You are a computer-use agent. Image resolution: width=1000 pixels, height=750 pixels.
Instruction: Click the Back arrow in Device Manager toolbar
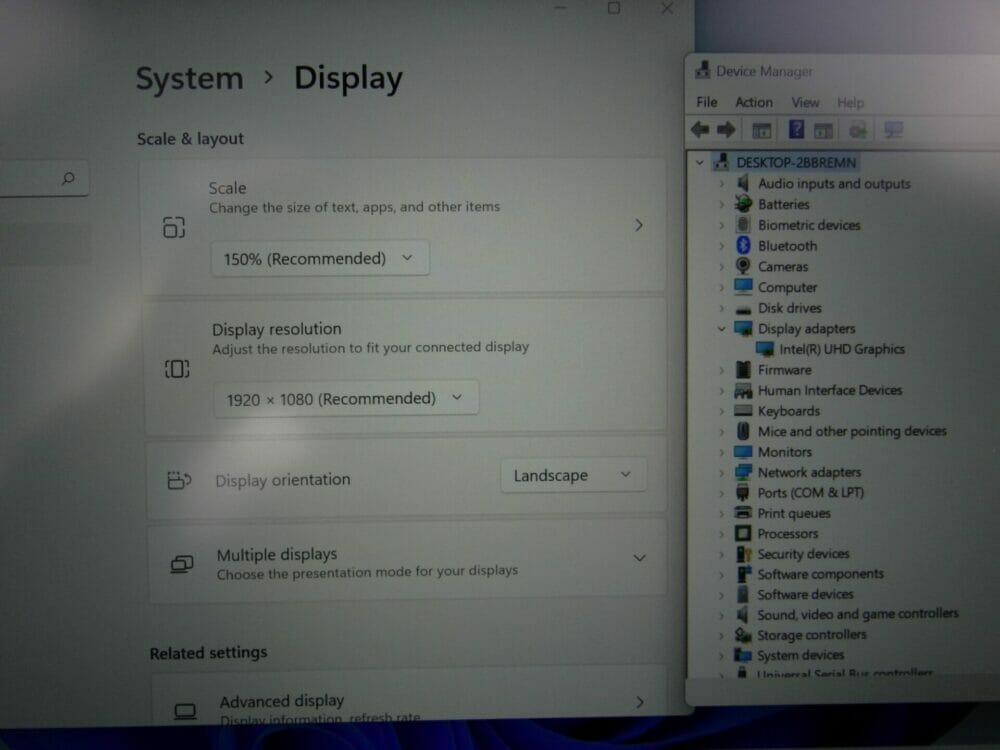(700, 130)
